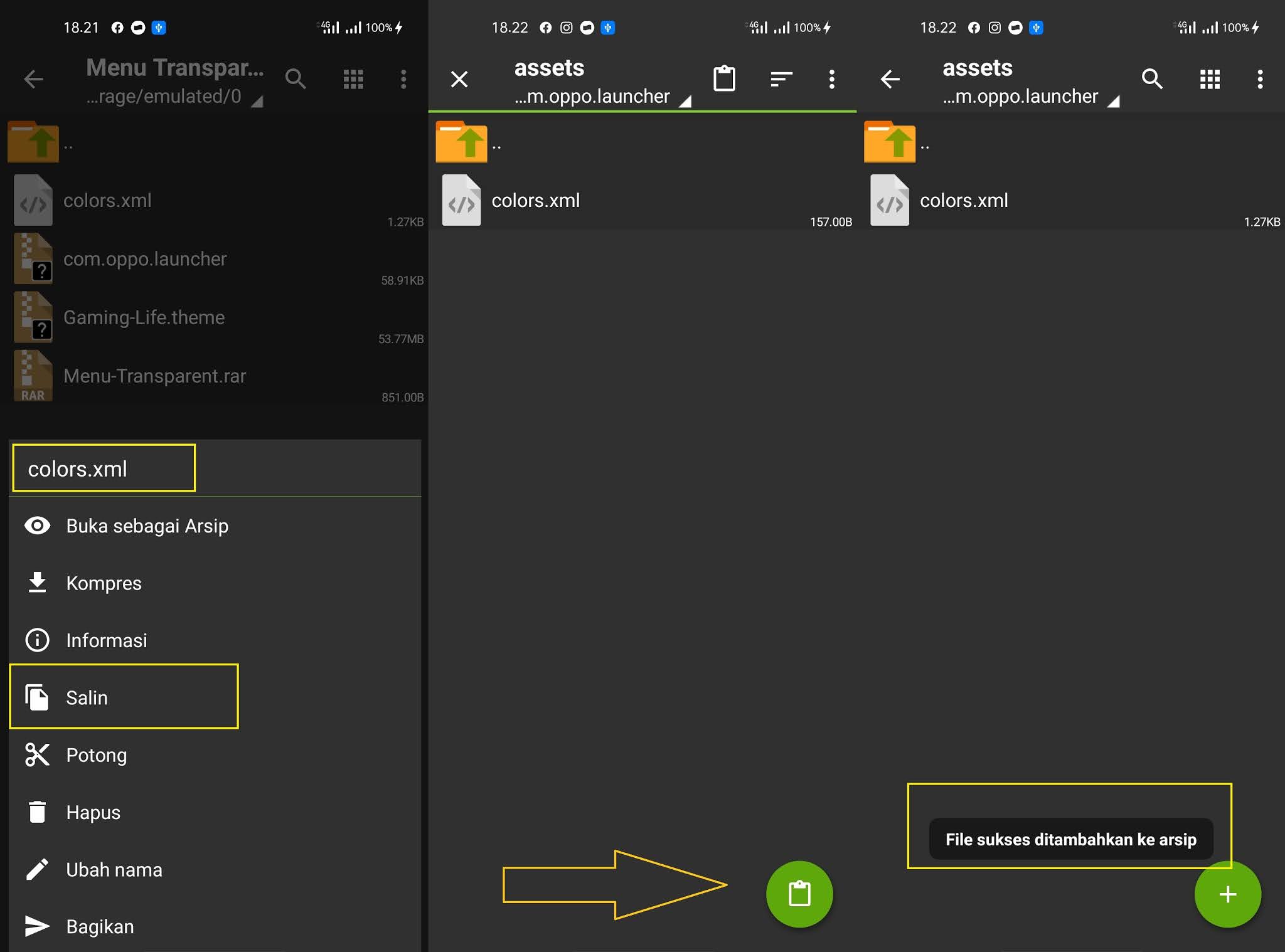Expand path dropdown in middle assets header

(x=685, y=101)
